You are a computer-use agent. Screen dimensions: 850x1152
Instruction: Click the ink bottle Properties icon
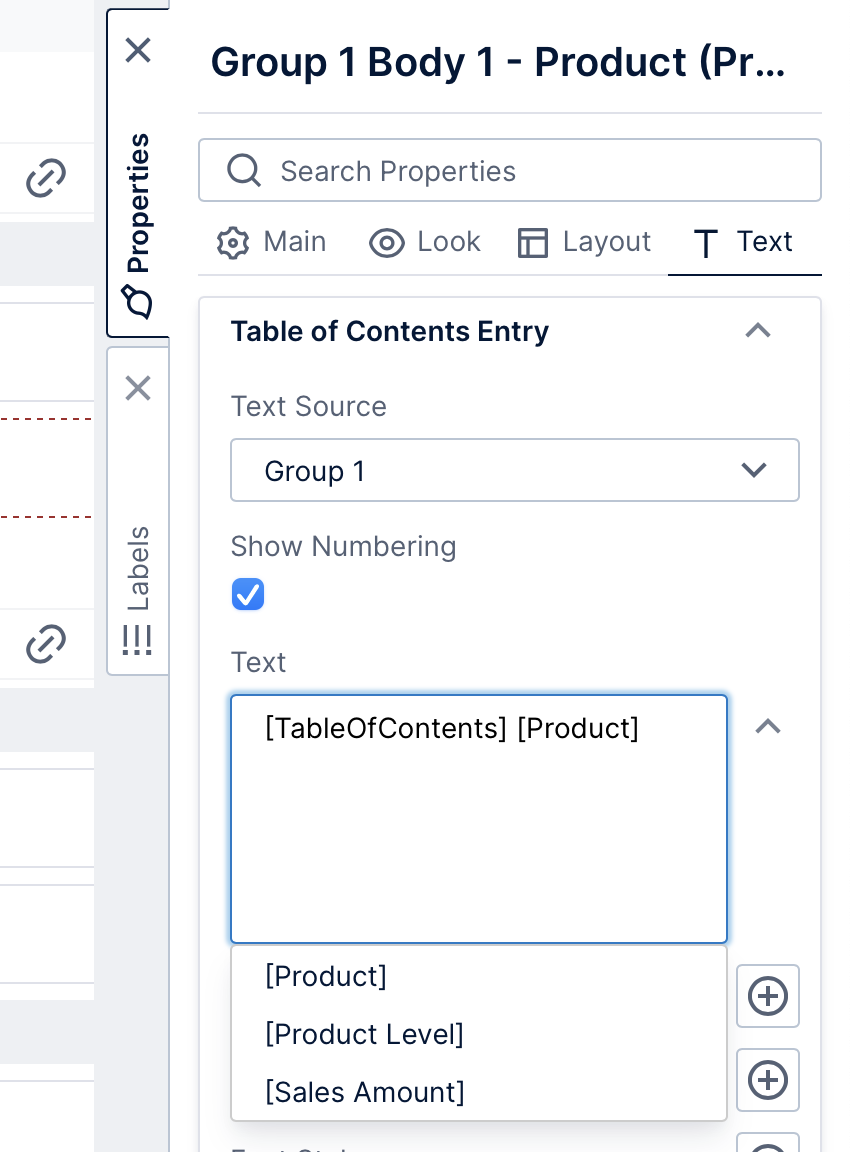coord(138,302)
